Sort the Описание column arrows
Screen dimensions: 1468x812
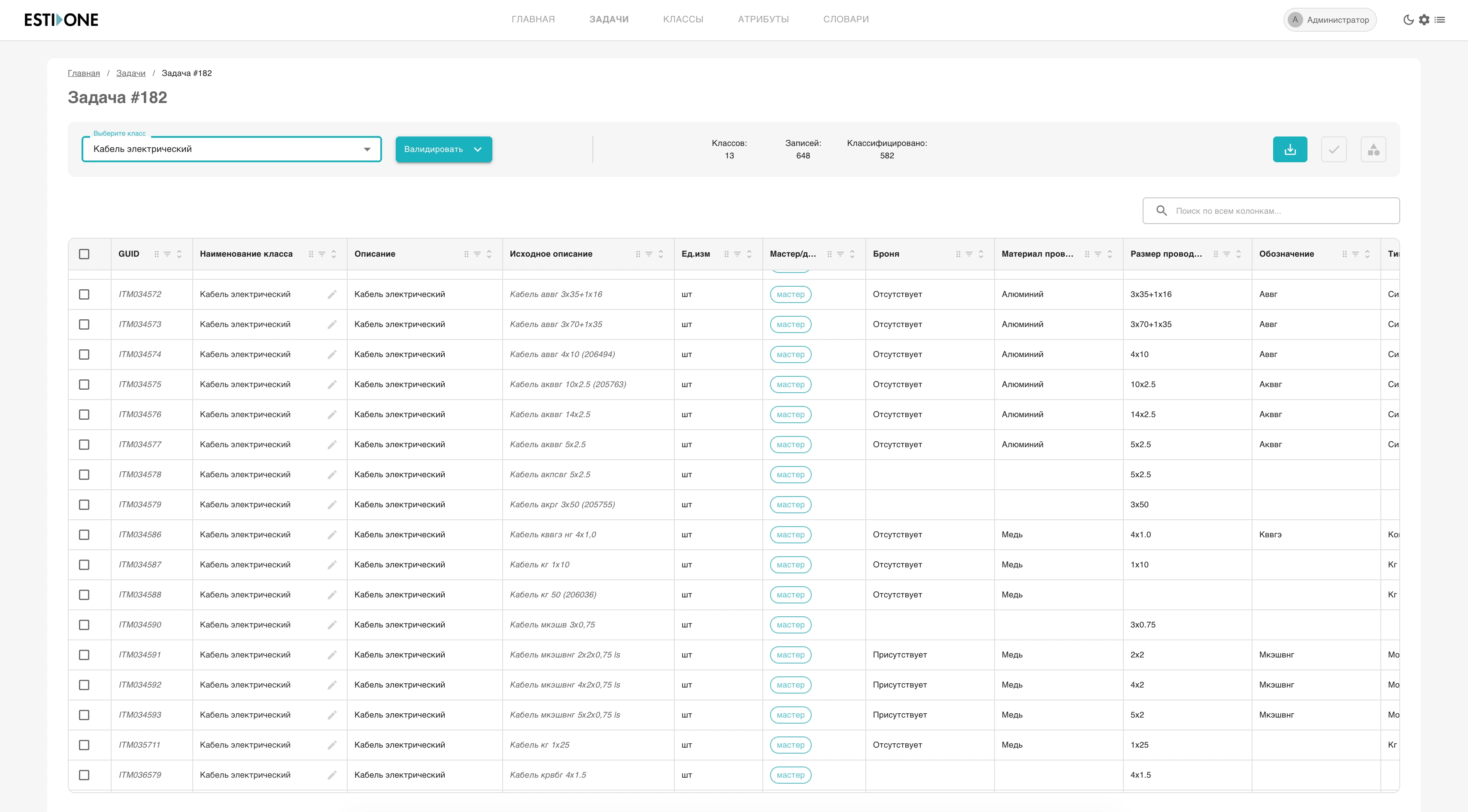click(x=489, y=254)
